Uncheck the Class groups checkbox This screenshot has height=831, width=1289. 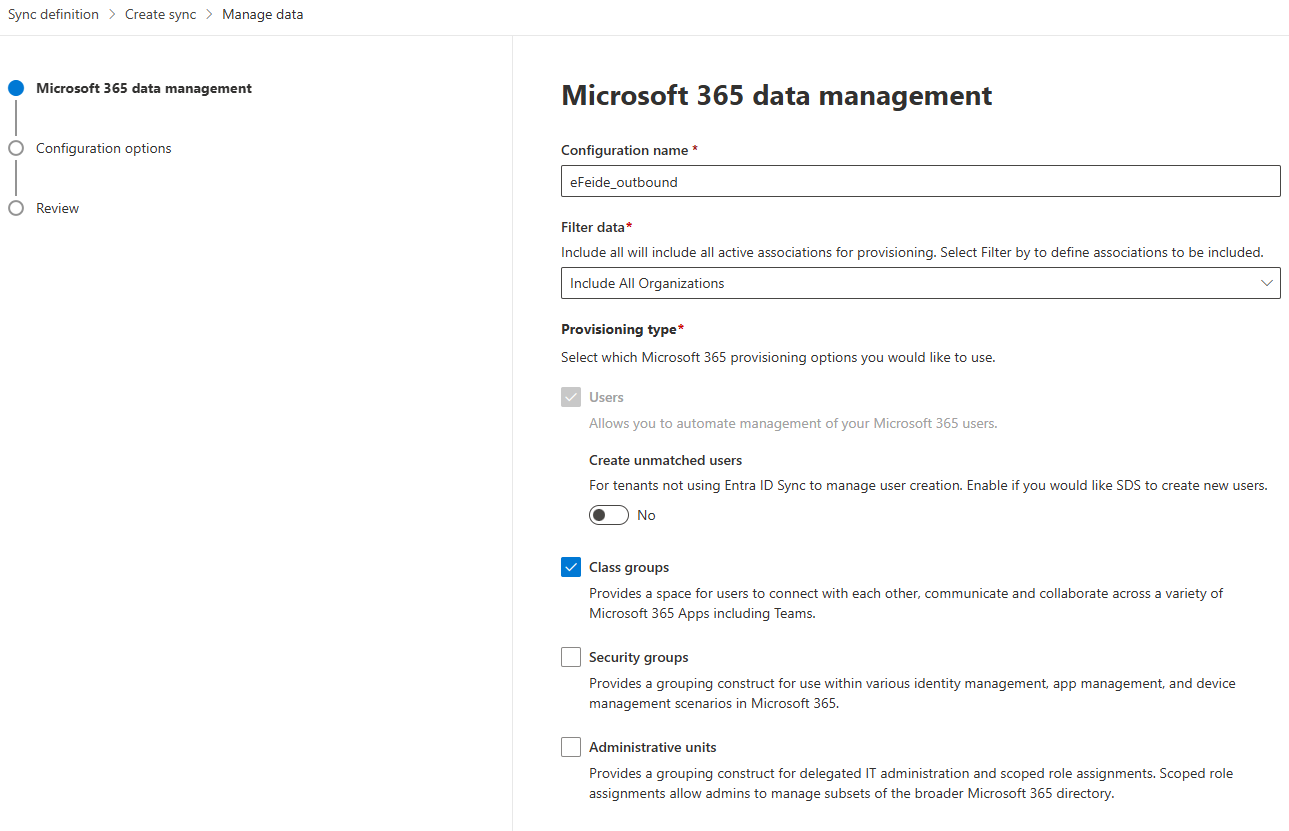pos(571,567)
